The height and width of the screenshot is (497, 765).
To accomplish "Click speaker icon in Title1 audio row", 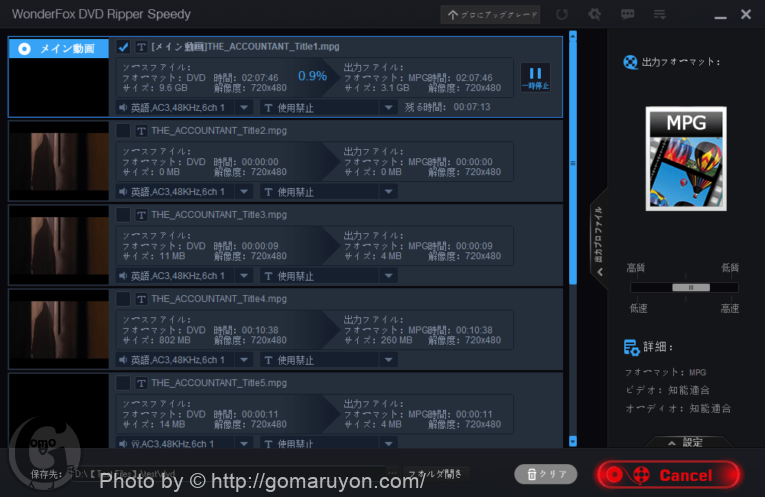I will point(123,107).
